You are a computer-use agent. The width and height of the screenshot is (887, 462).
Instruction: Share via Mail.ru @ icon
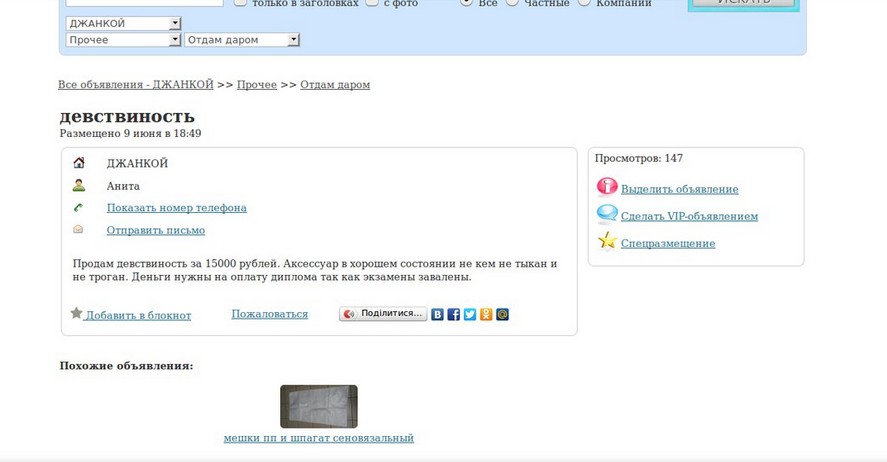502,314
